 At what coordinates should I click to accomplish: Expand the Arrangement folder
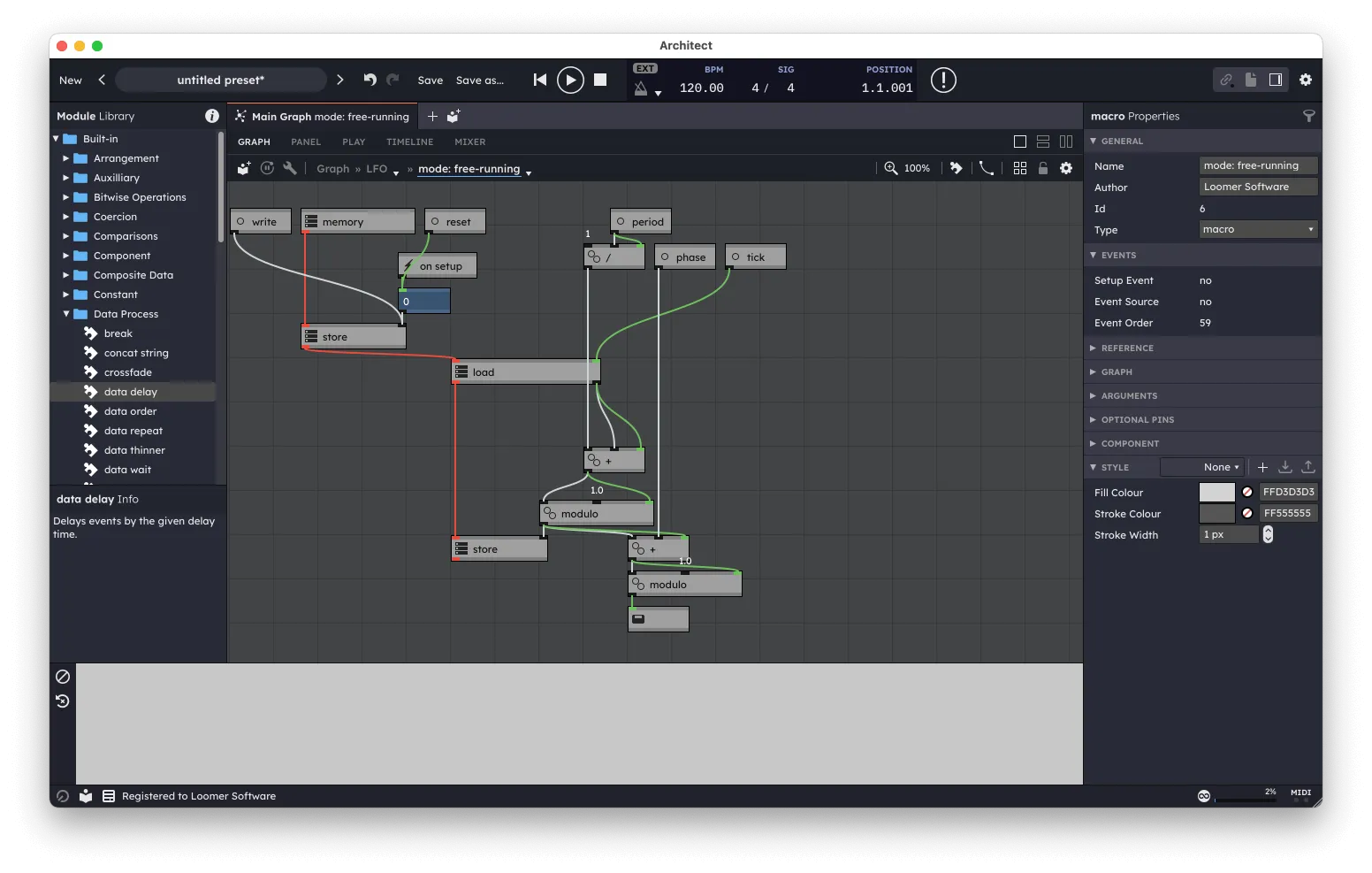tap(65, 158)
